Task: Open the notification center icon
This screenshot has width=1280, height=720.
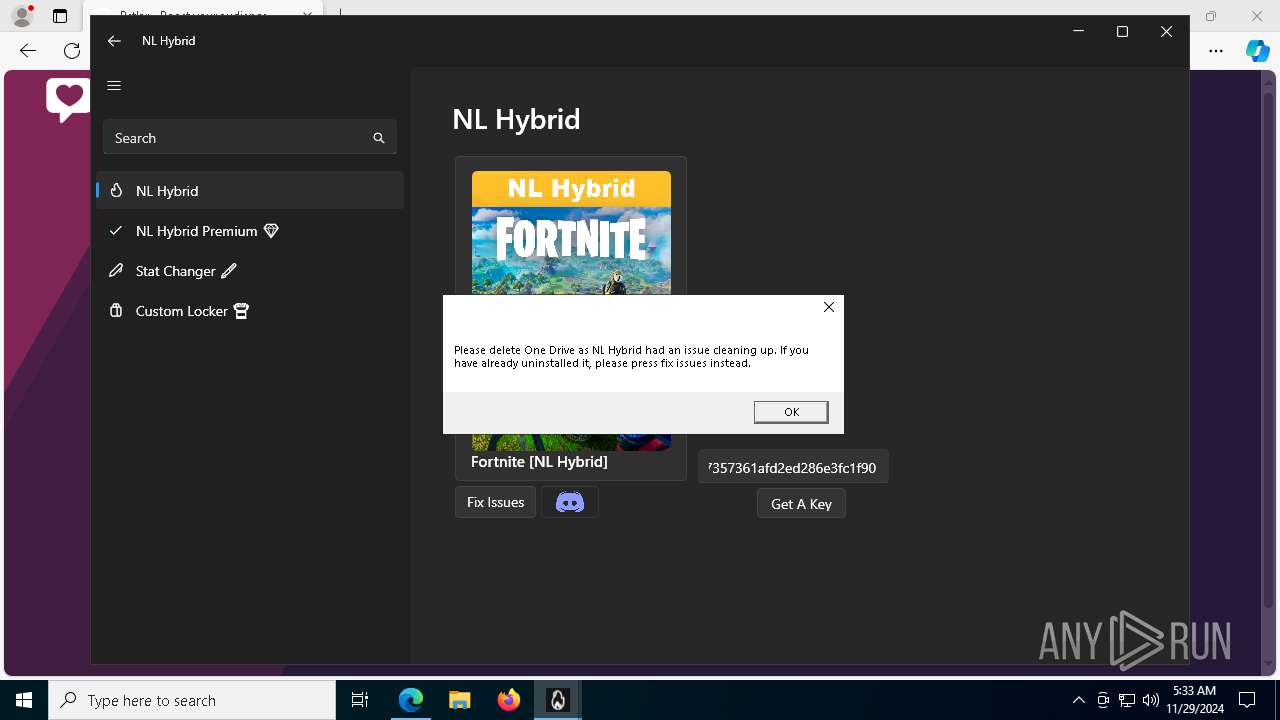Action: pos(1247,700)
